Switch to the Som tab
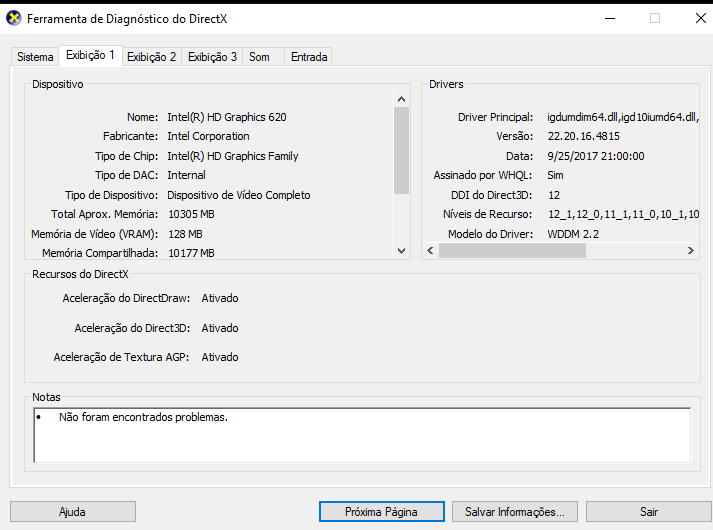The height and width of the screenshot is (530, 713). (260, 57)
